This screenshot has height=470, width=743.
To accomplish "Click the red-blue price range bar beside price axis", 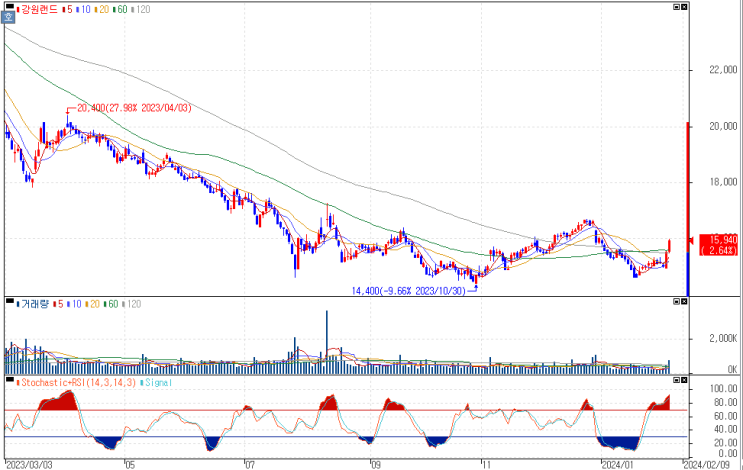I will pos(688,209).
